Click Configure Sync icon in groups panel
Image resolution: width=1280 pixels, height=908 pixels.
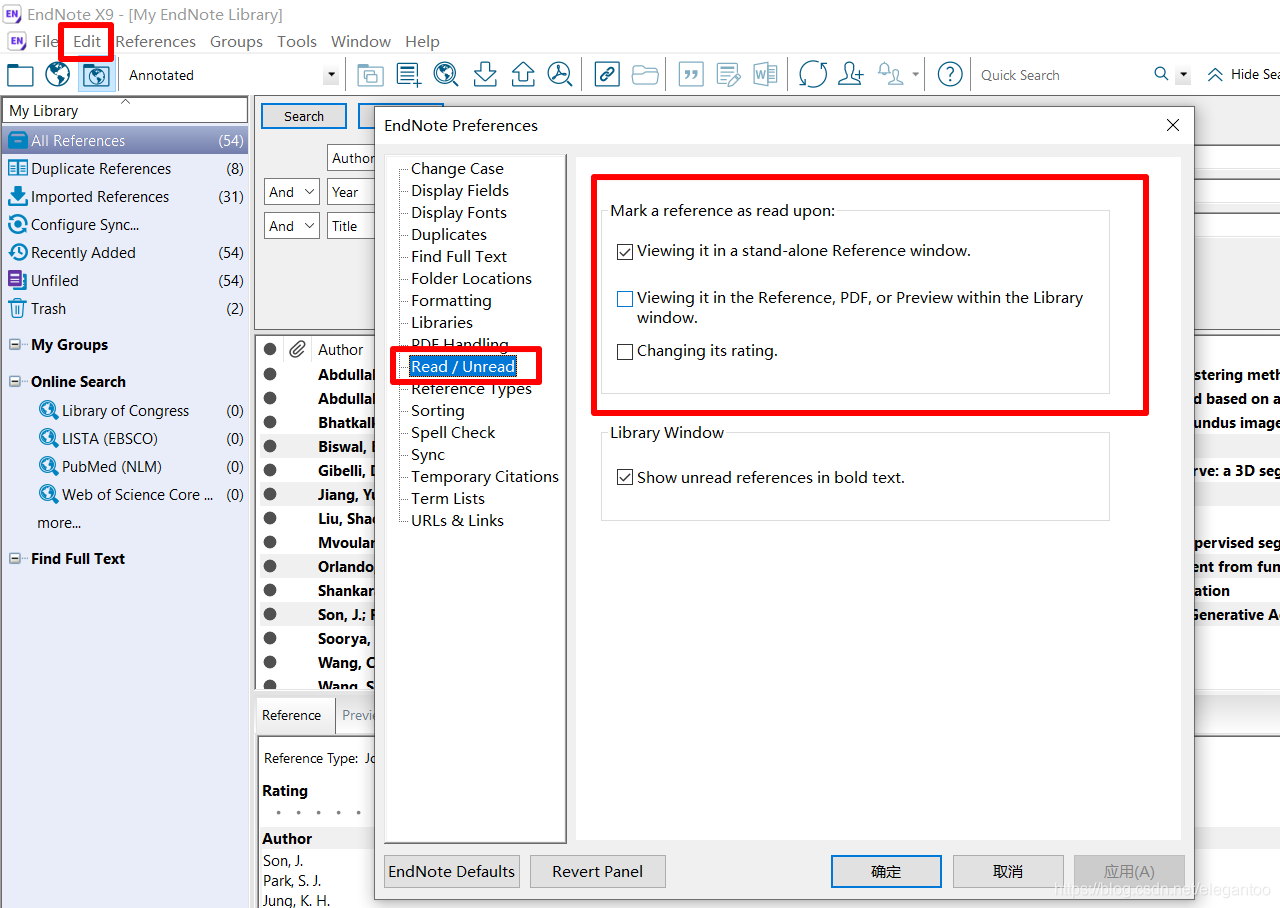point(17,224)
